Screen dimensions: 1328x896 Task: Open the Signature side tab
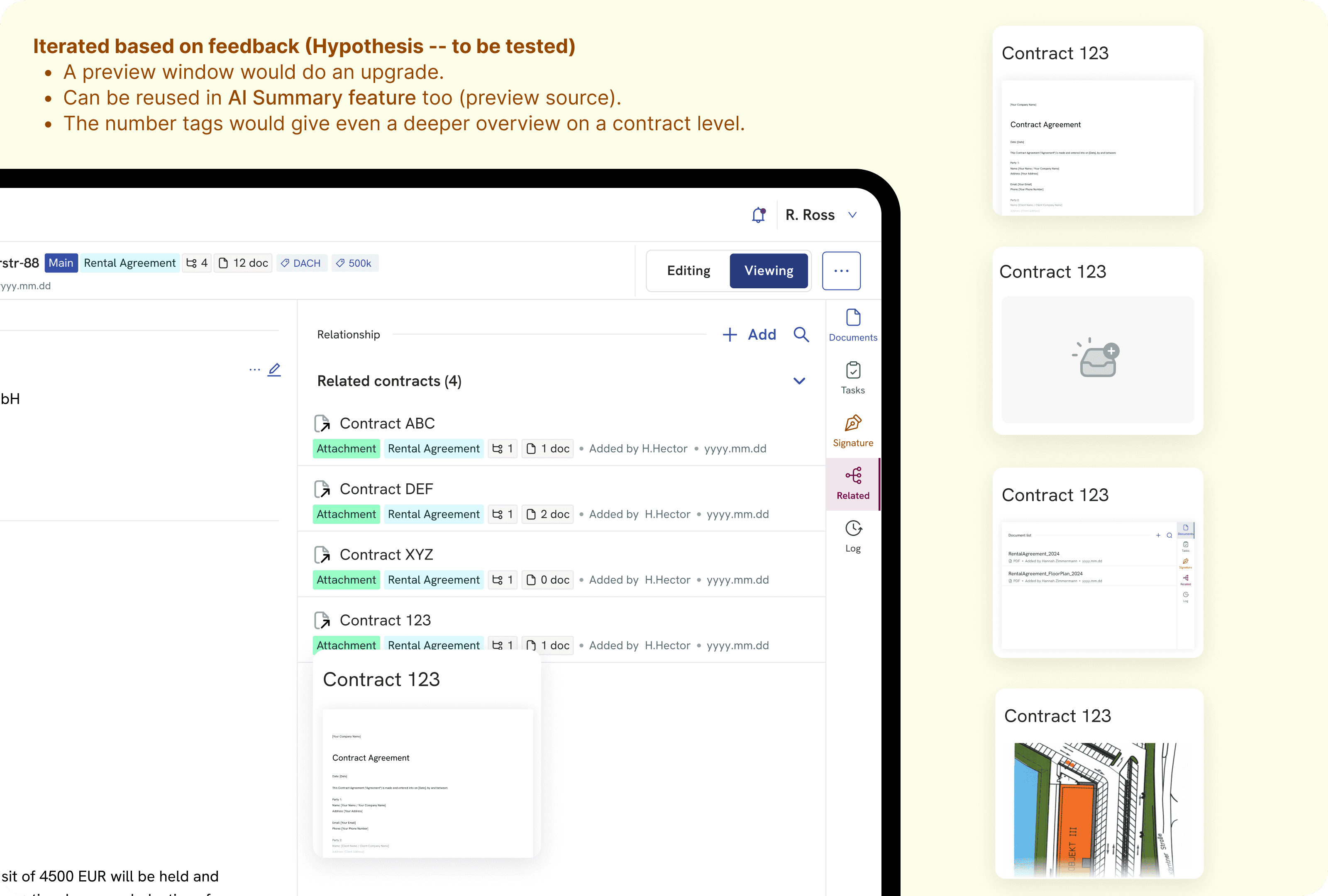coord(852,431)
